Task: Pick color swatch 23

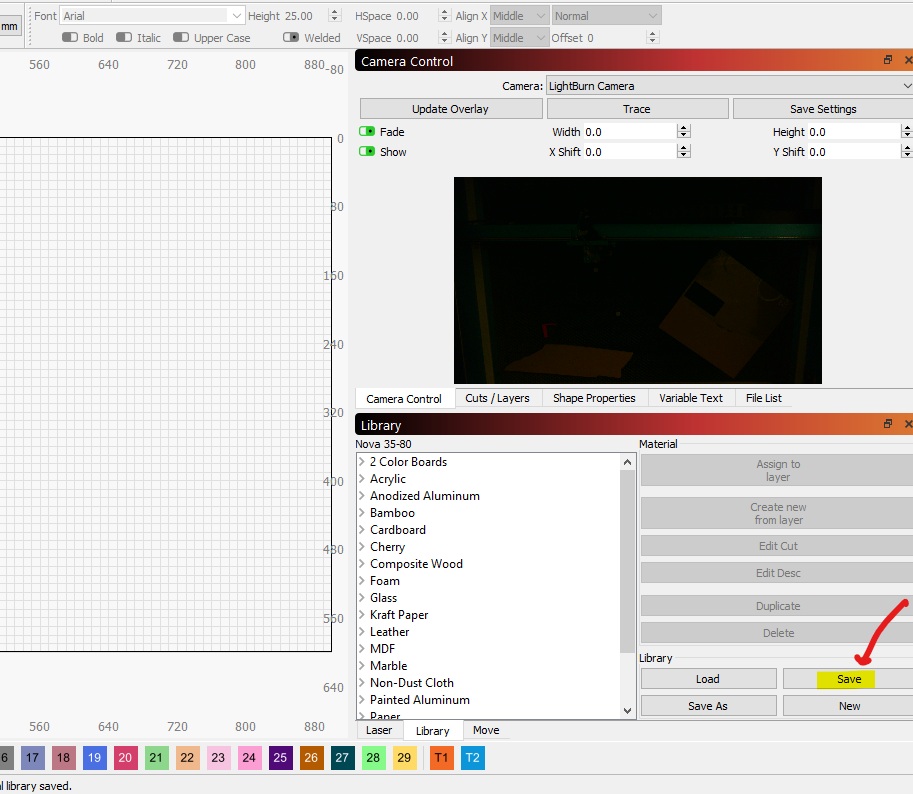Action: (x=218, y=758)
